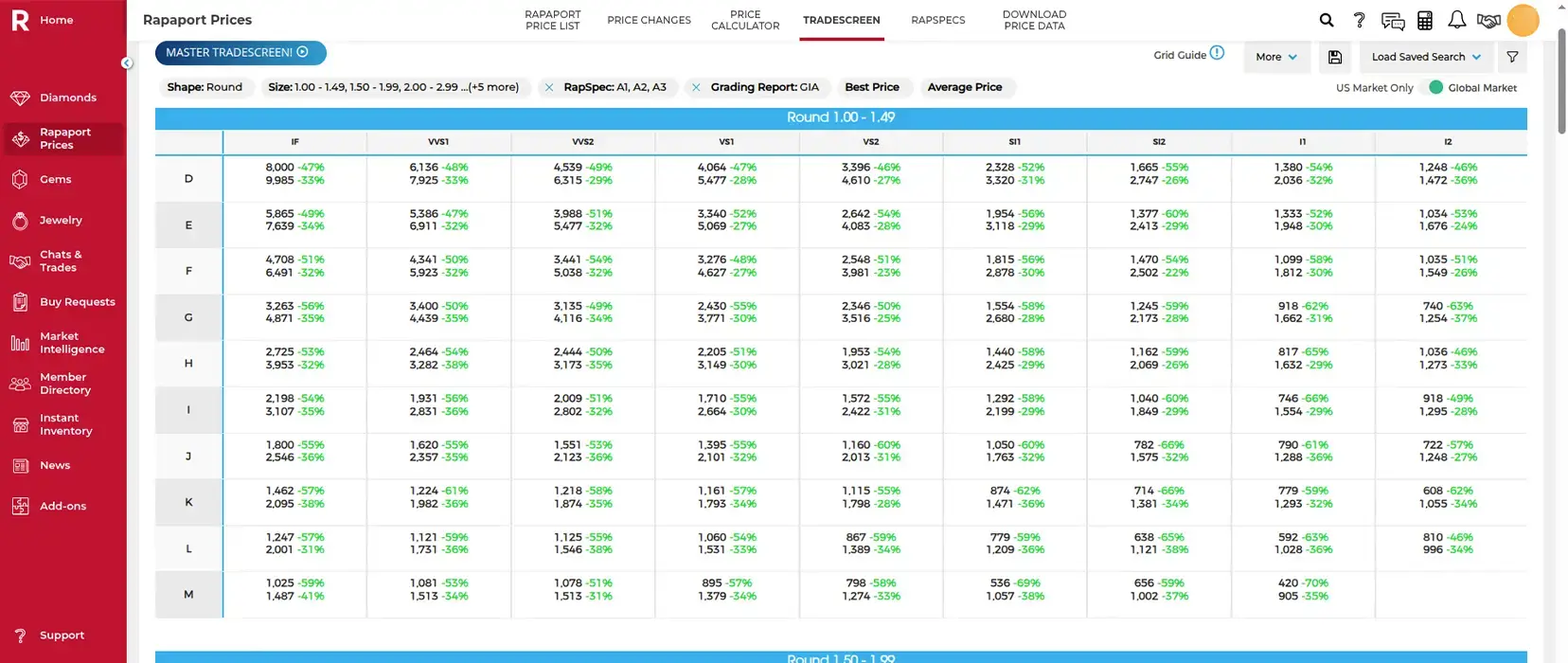The image size is (1568, 663).
Task: Click the VS1 clarity column header
Action: pos(726,142)
